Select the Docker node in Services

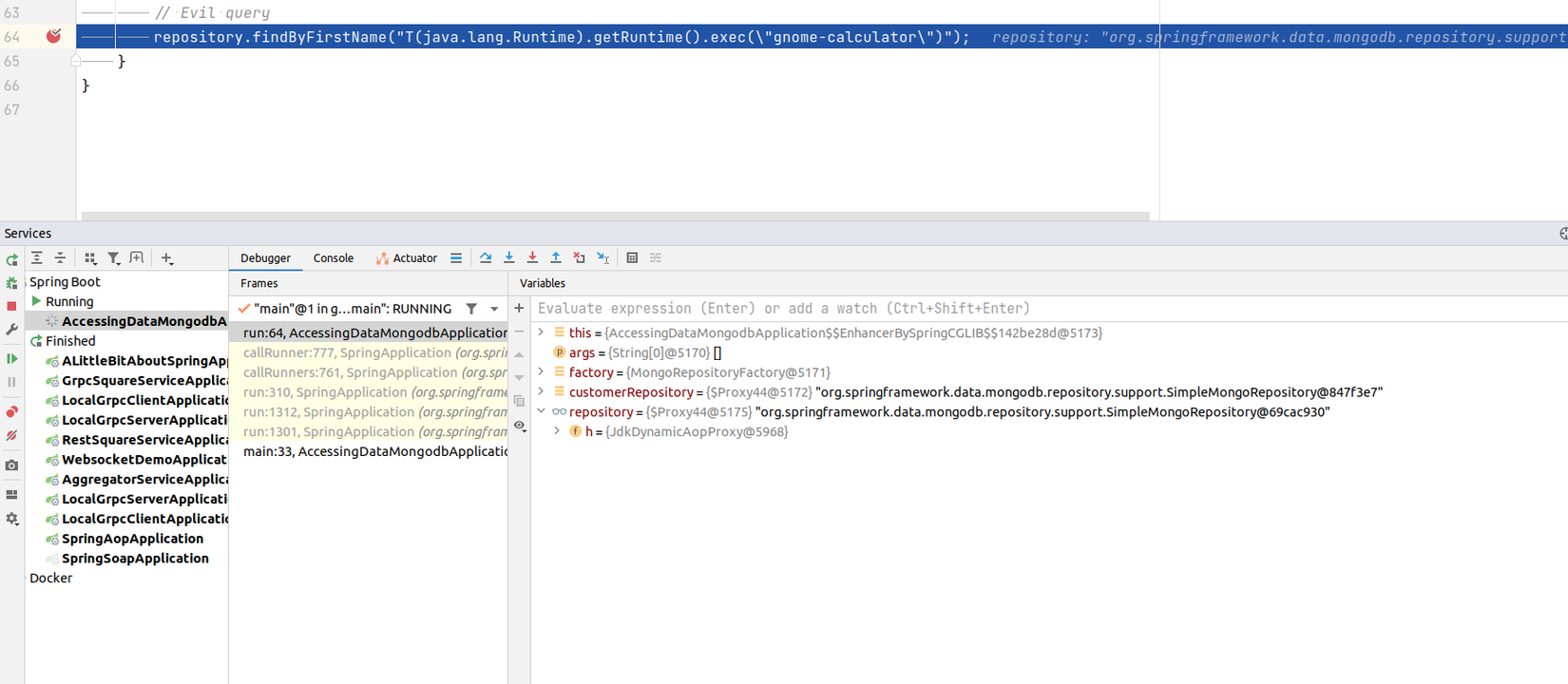50,578
